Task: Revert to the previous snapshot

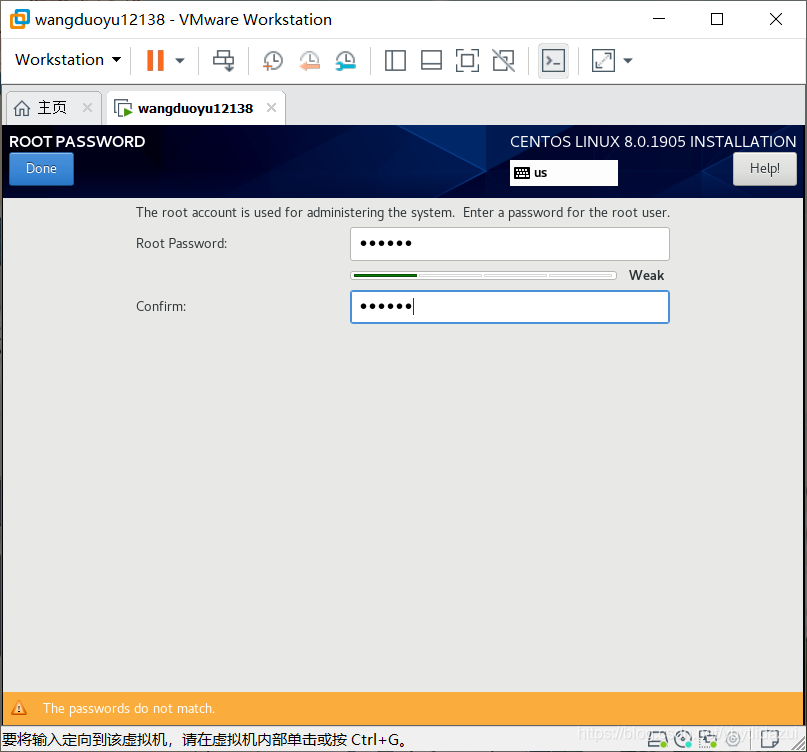Action: tap(309, 60)
